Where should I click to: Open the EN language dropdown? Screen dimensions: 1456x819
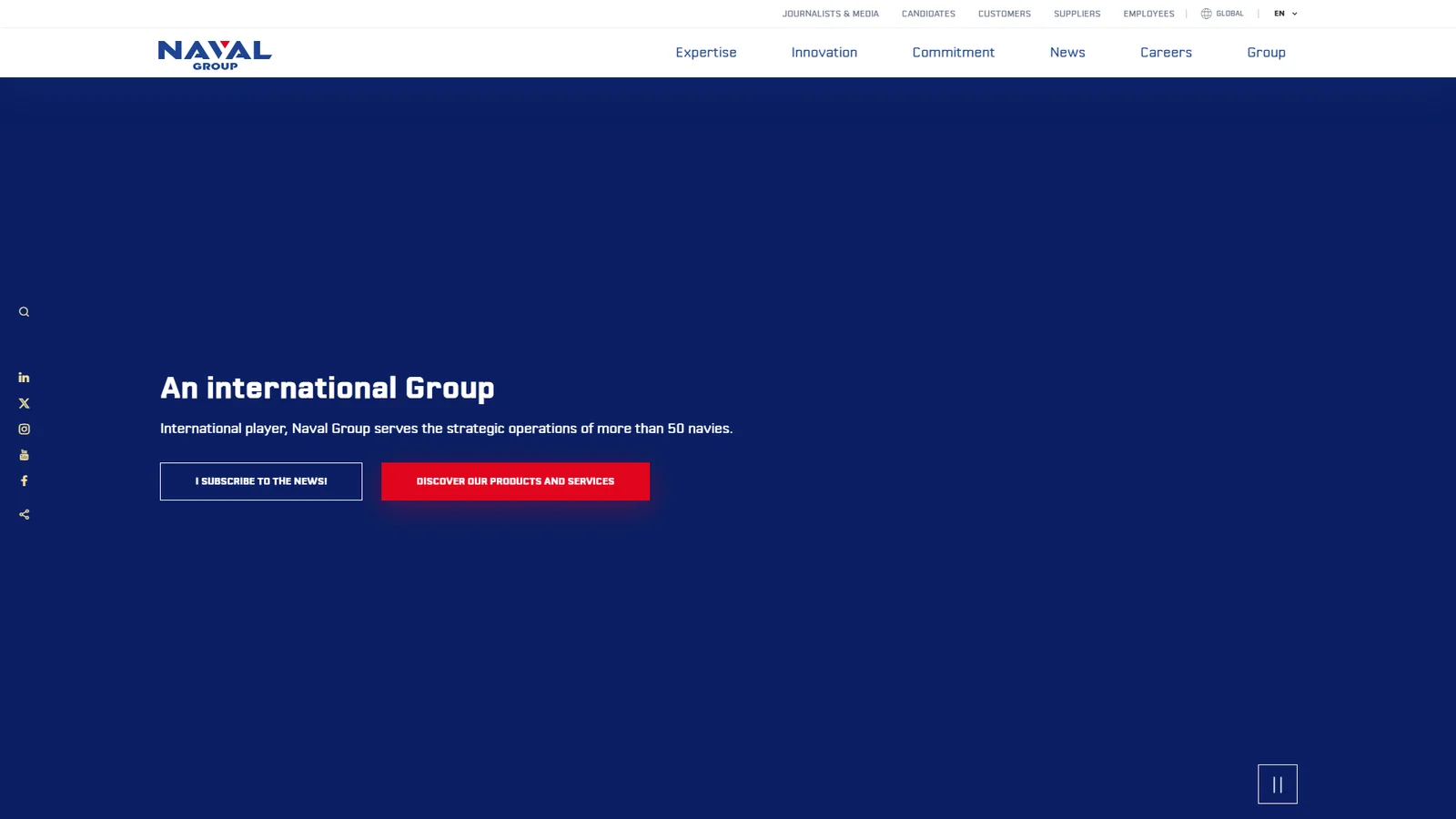click(1286, 14)
